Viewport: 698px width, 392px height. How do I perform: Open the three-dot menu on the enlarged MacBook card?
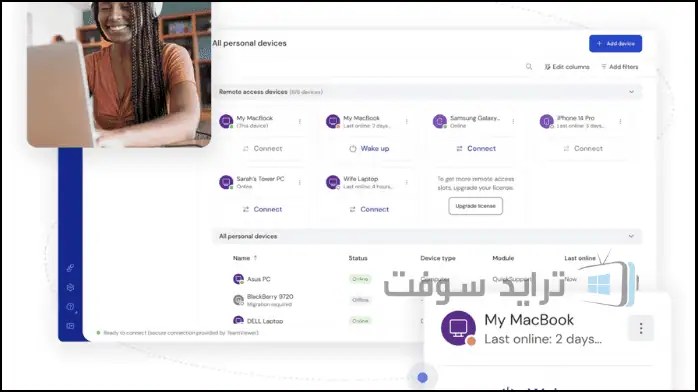coord(641,328)
